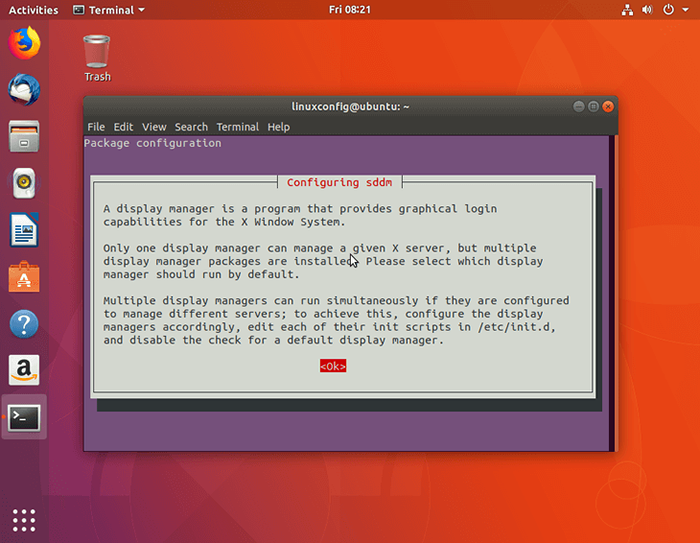The image size is (700, 543).
Task: Expand the Terminal app menu in top bar
Action: [x=109, y=10]
